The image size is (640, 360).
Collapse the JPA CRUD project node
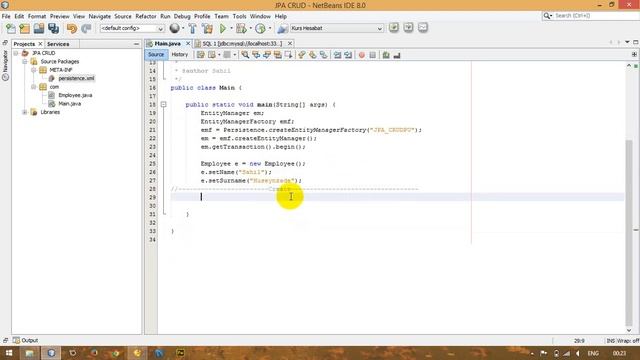click(16, 53)
